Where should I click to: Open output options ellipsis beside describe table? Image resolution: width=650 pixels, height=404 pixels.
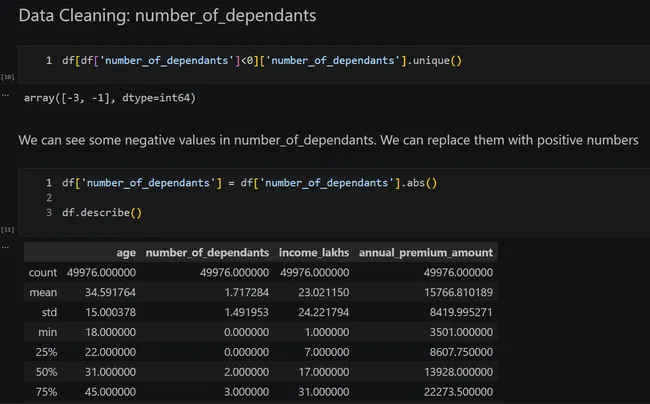pyautogui.click(x=5, y=247)
